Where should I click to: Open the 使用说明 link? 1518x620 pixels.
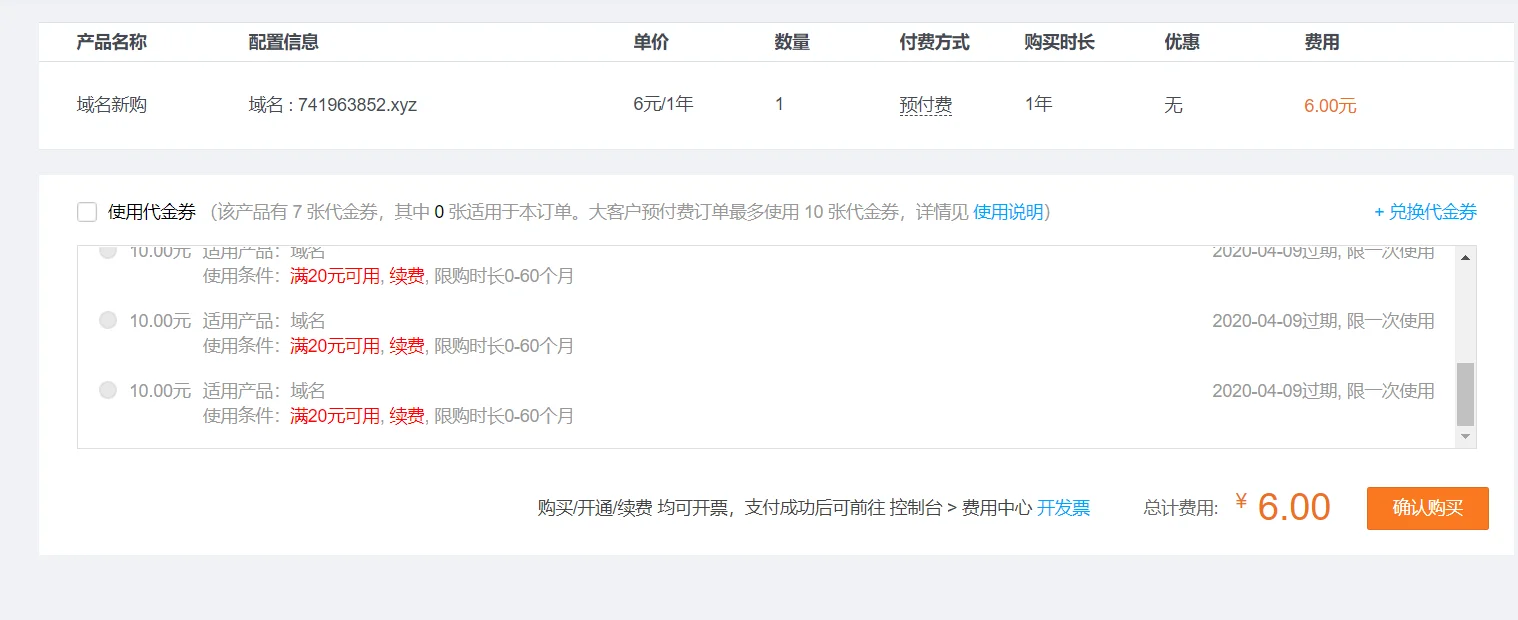(1008, 212)
